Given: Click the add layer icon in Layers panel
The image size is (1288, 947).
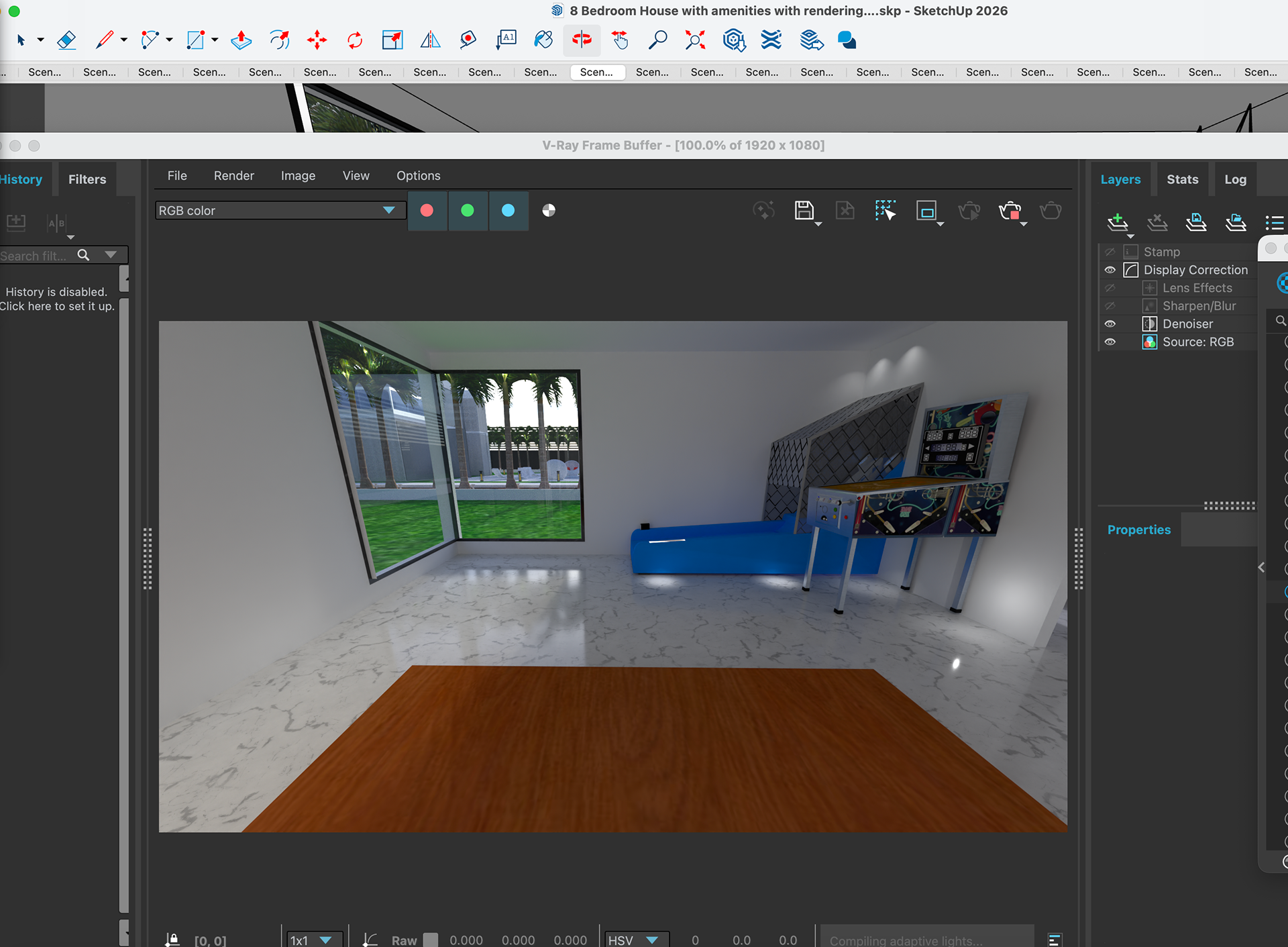Looking at the screenshot, I should click(1117, 221).
